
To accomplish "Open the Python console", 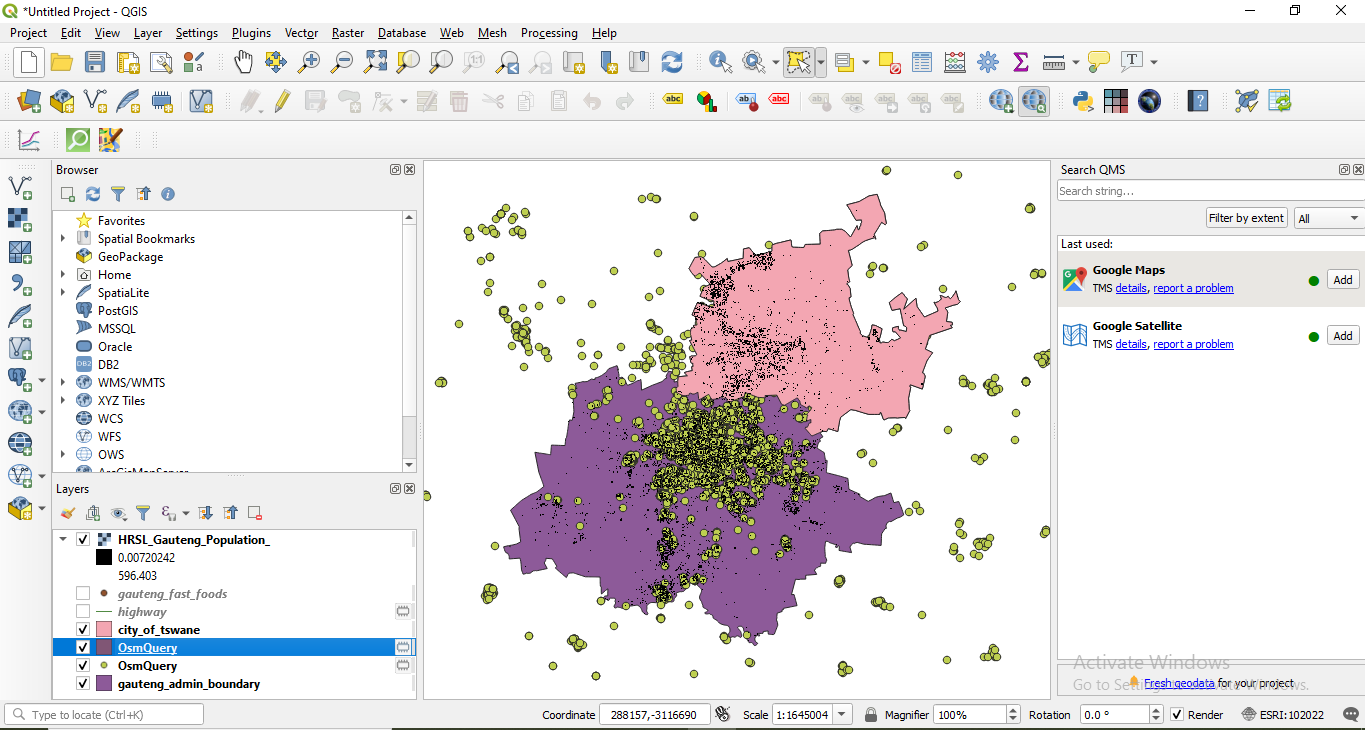I will (x=1082, y=101).
